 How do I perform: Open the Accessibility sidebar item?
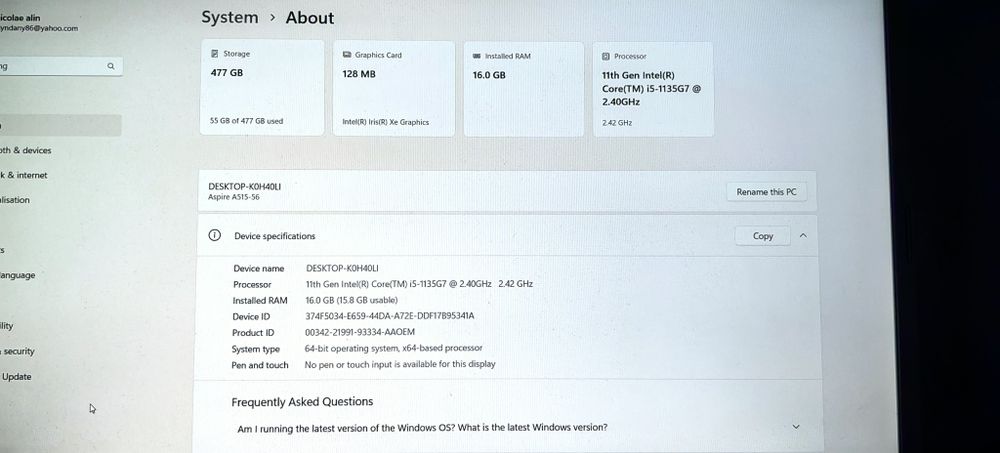[6, 326]
